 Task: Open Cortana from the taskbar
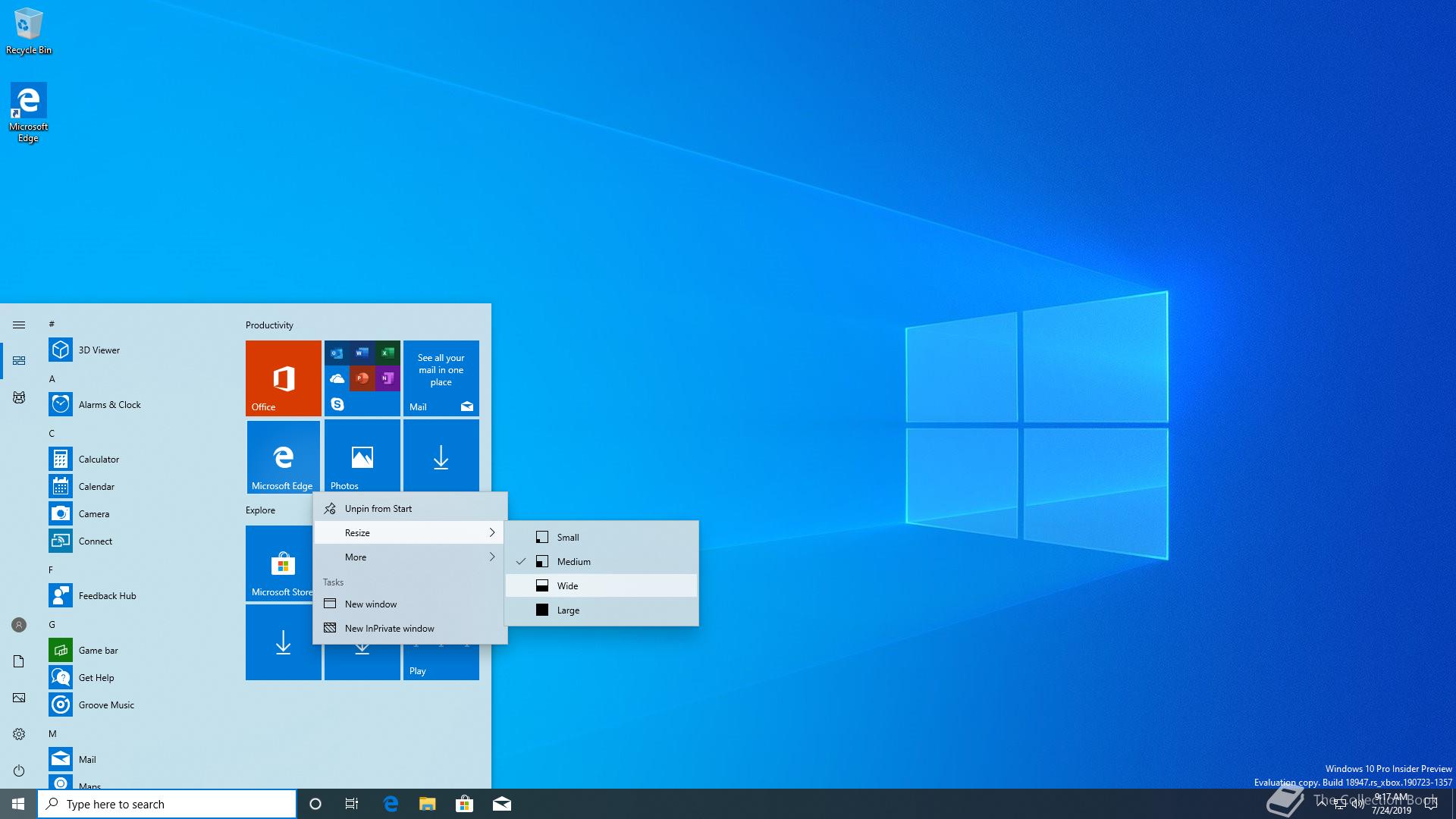tap(315, 804)
